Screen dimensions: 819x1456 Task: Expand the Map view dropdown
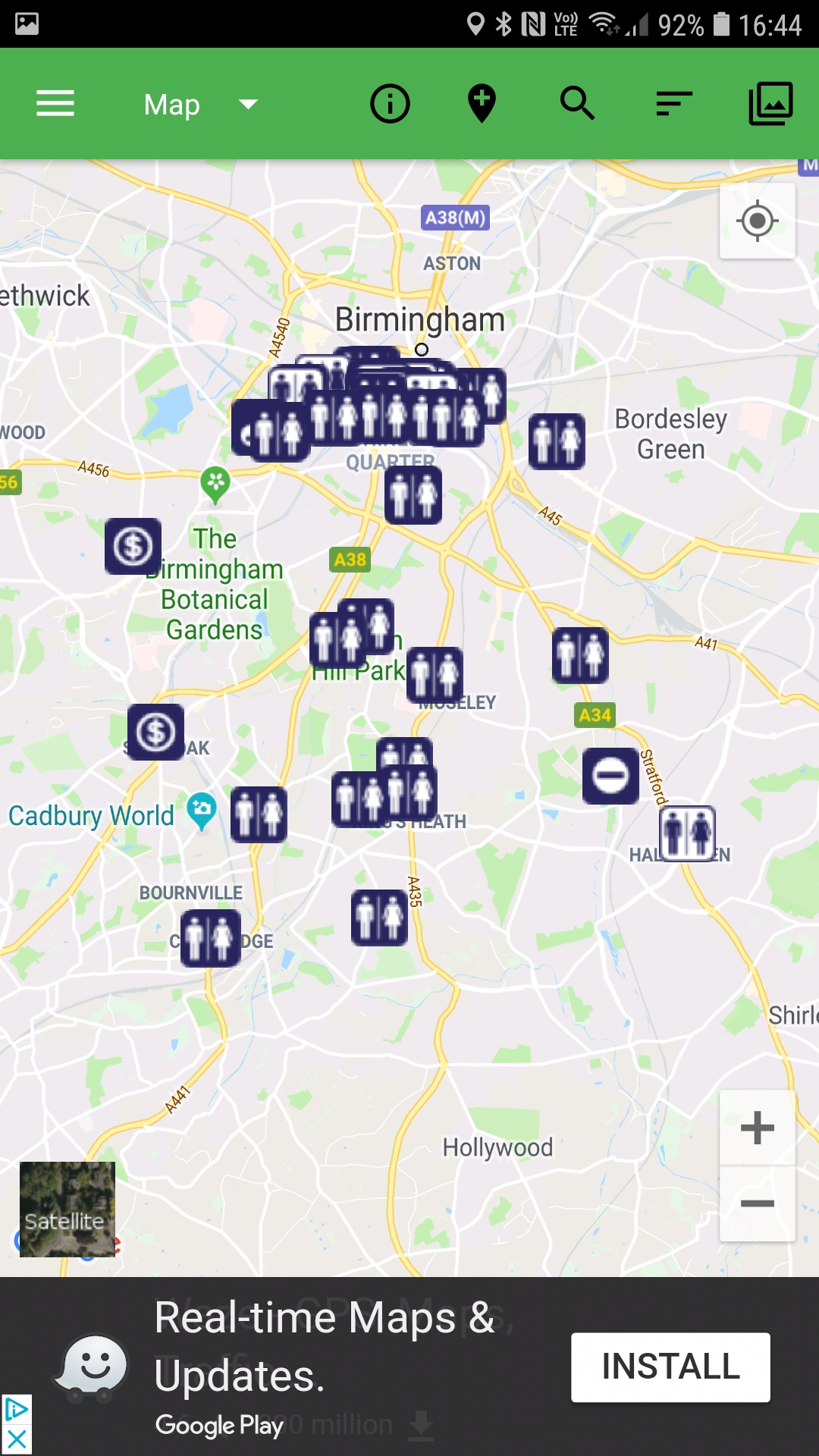pos(201,104)
